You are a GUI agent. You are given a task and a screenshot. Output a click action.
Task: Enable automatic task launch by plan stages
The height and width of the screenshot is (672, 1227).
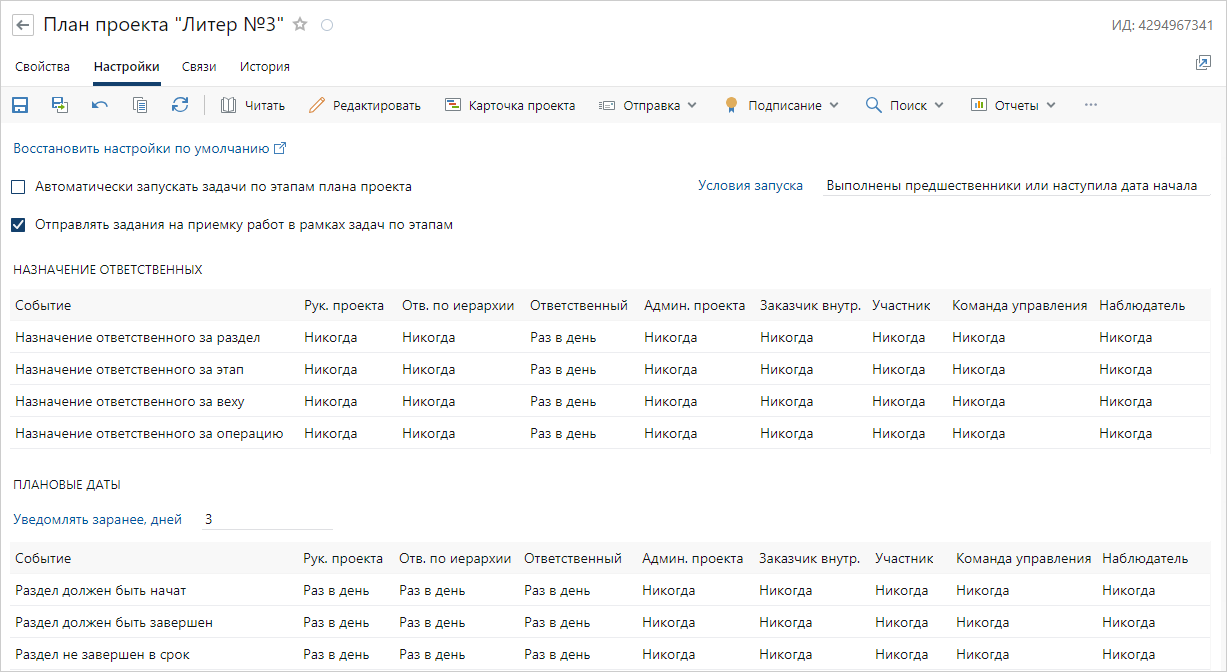(x=19, y=187)
